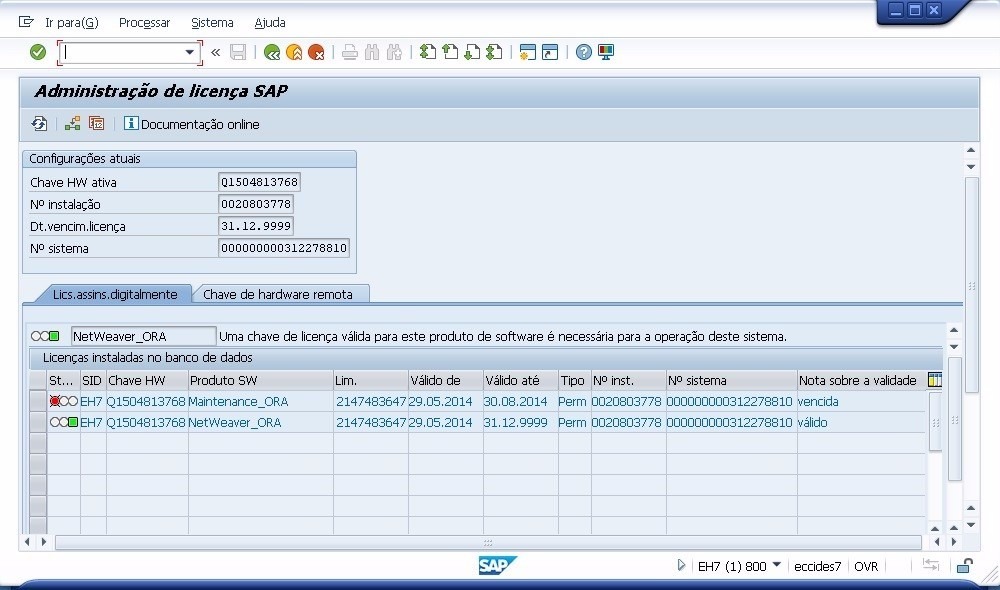Click the Previous Page icon
Image resolution: width=1000 pixels, height=590 pixels.
(450, 52)
